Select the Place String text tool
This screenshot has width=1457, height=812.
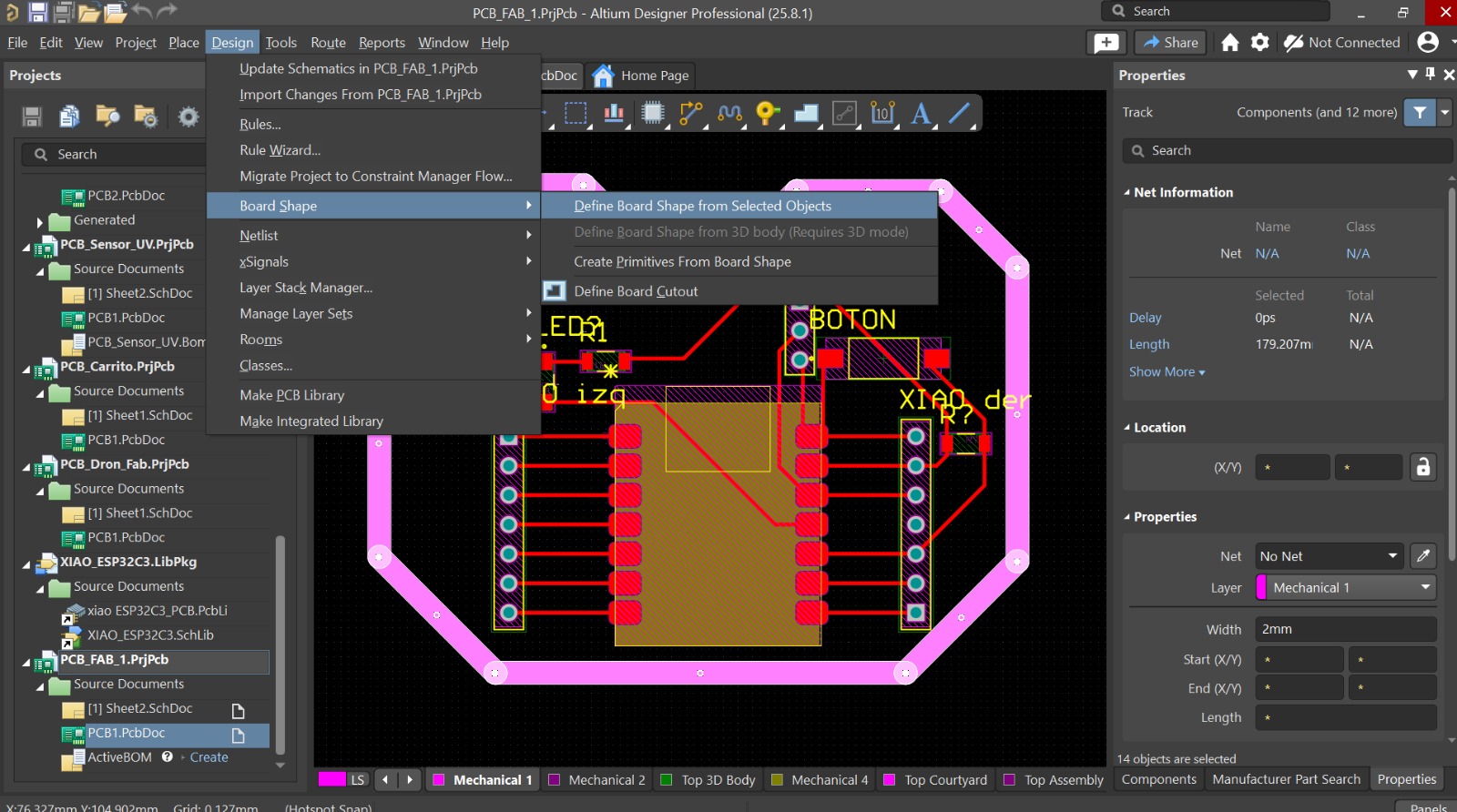pyautogui.click(x=921, y=113)
